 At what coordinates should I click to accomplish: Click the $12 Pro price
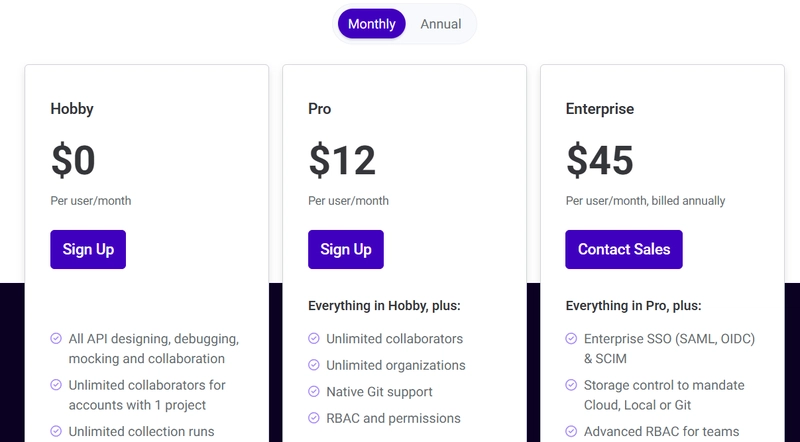click(x=342, y=160)
